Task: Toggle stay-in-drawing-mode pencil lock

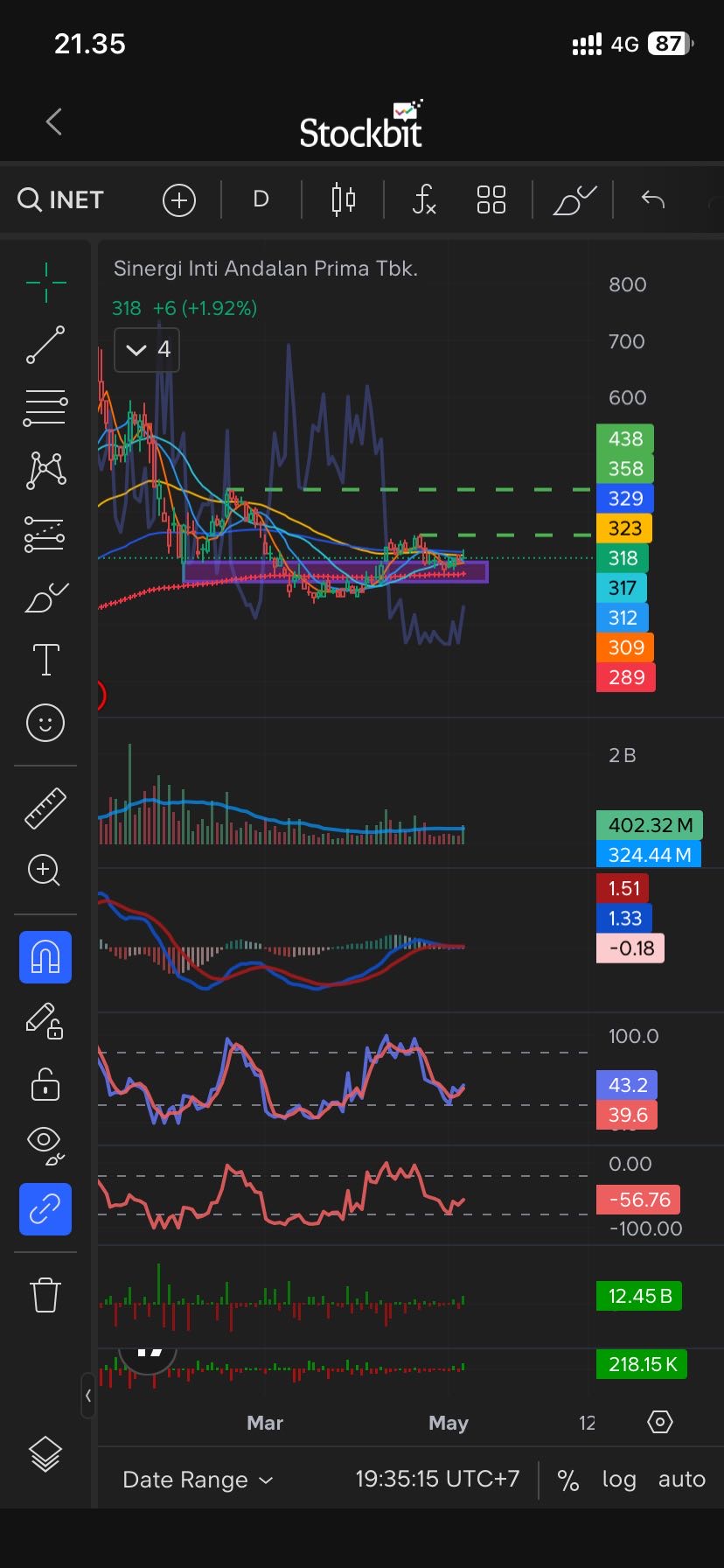Action: [x=45, y=1020]
